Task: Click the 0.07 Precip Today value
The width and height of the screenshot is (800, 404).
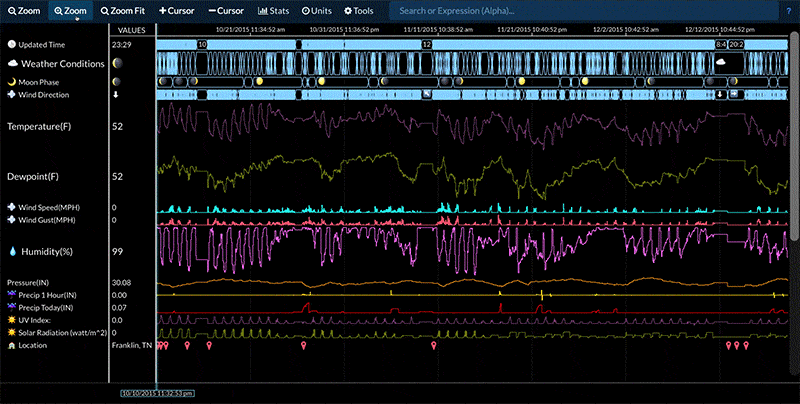Action: 119,308
